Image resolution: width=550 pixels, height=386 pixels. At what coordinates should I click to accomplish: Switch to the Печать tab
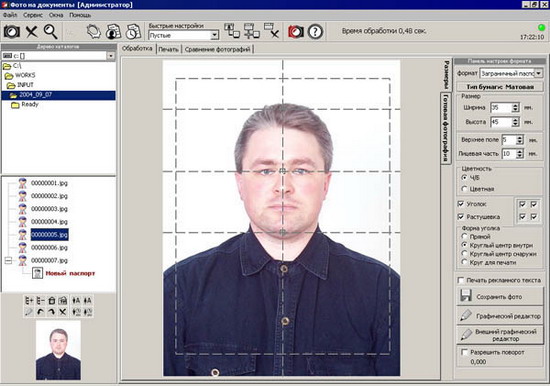[168, 49]
